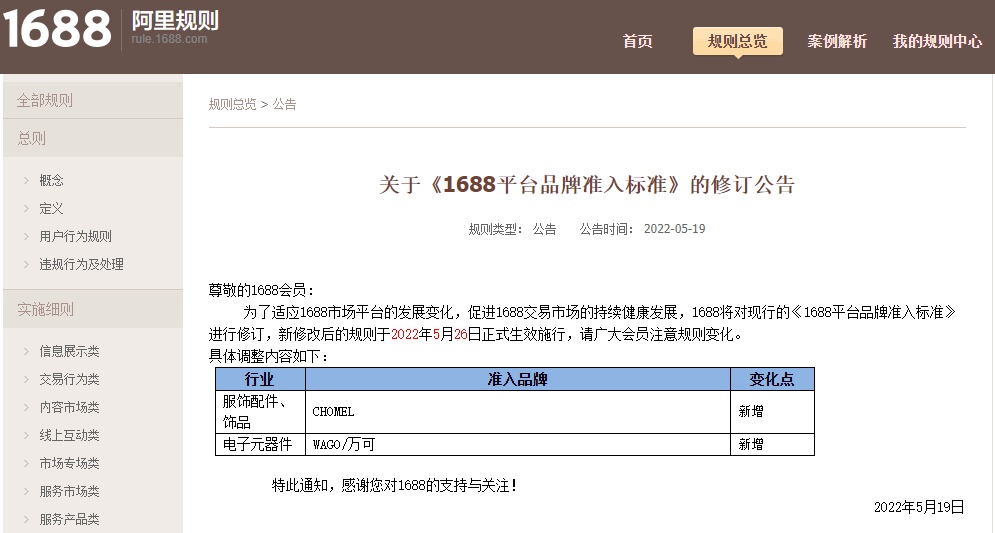
Task: Click the 全部规则 sidebar header
Action: pyautogui.click(x=93, y=100)
